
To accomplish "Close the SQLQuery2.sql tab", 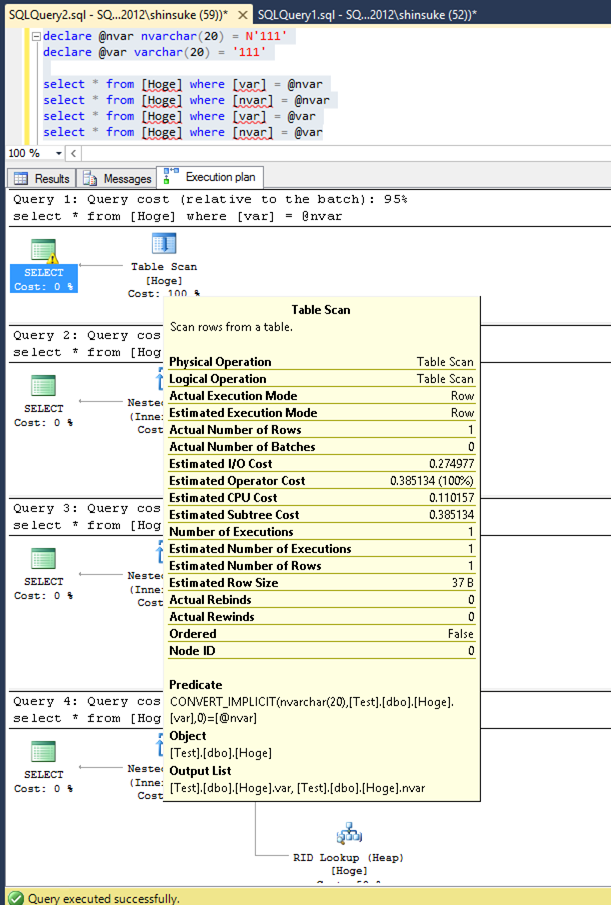I will 243,15.
